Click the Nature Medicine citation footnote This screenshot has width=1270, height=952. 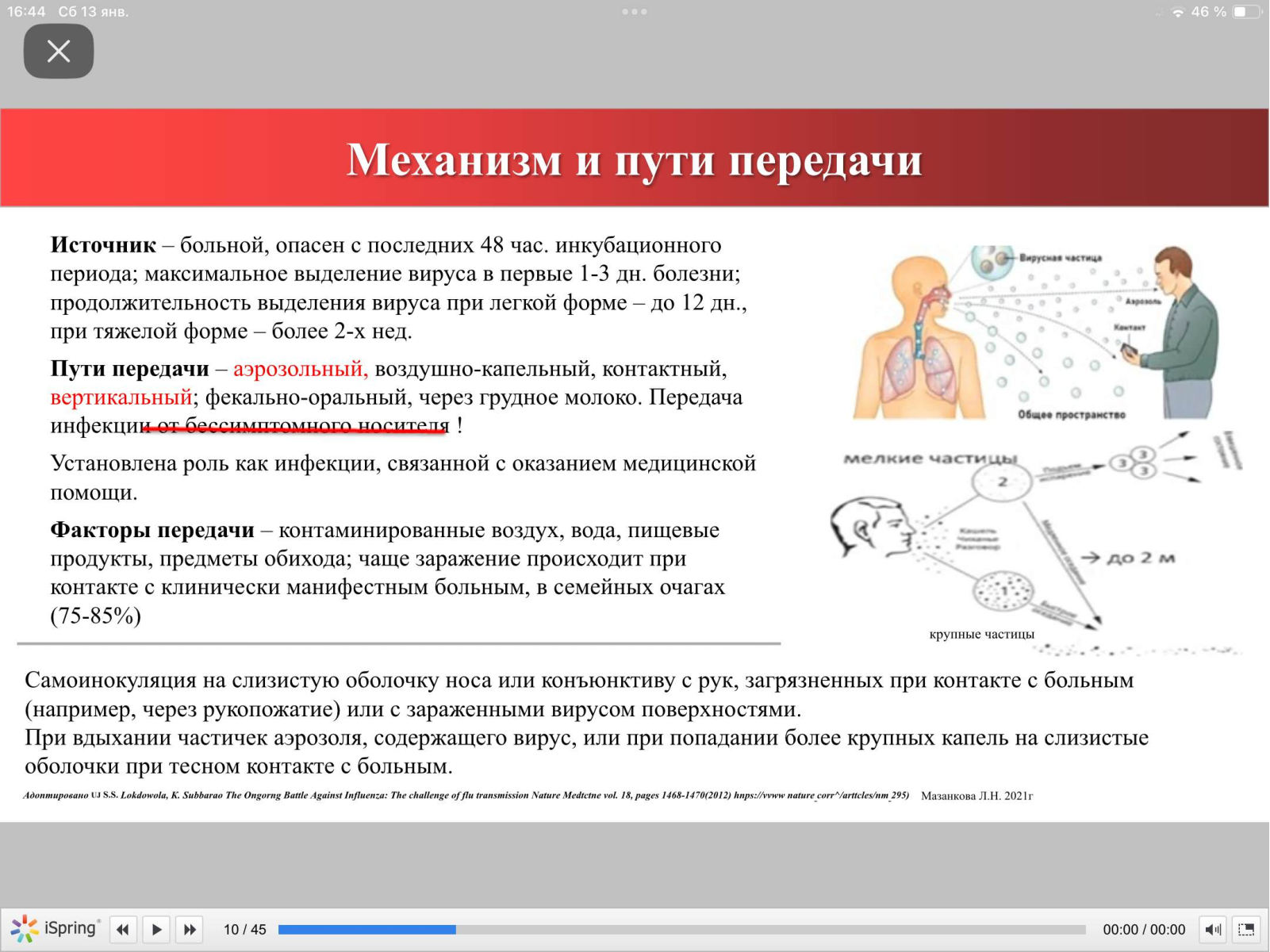pos(466,795)
